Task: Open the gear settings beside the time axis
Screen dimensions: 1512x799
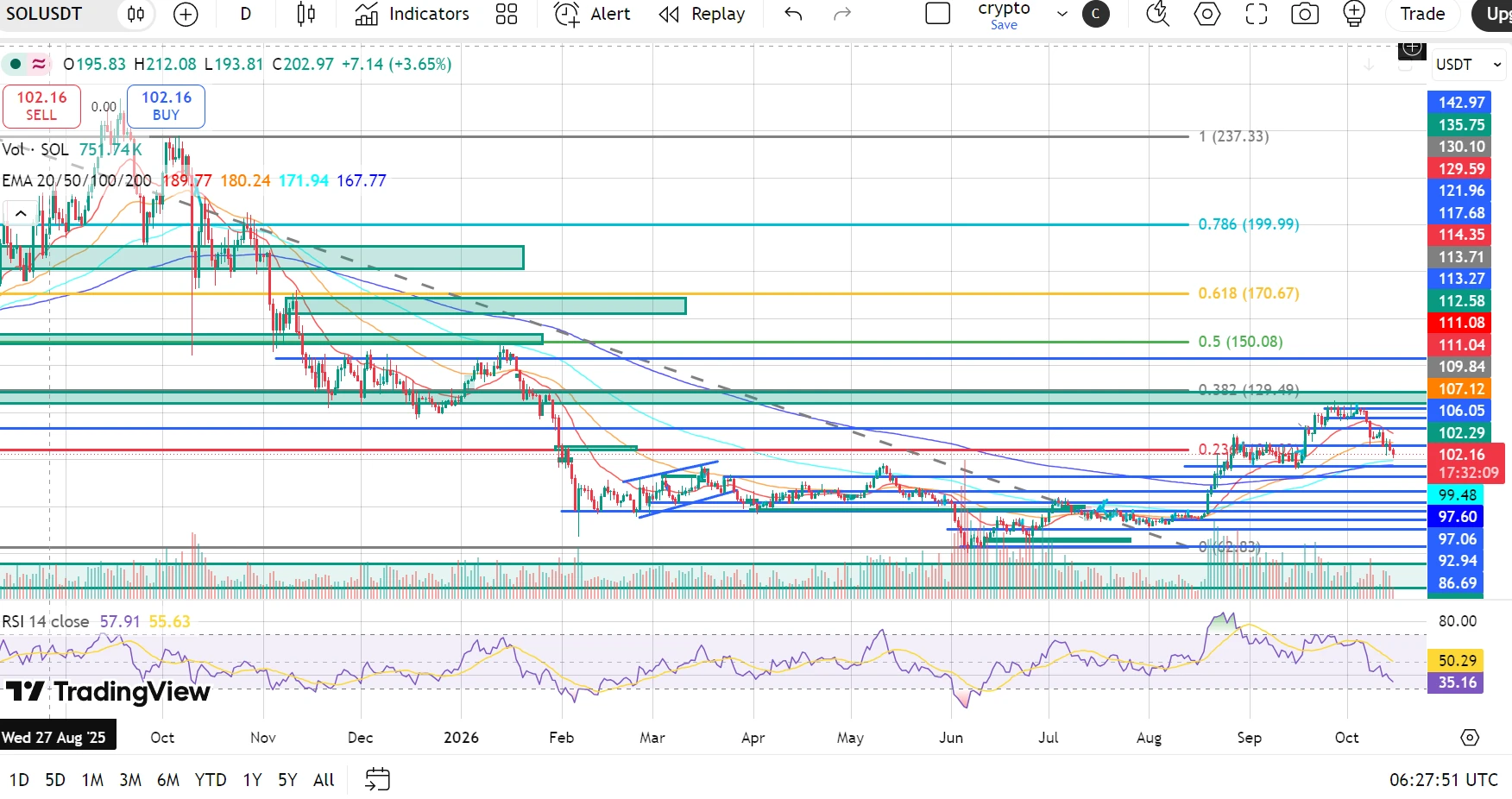Action: click(x=1470, y=738)
